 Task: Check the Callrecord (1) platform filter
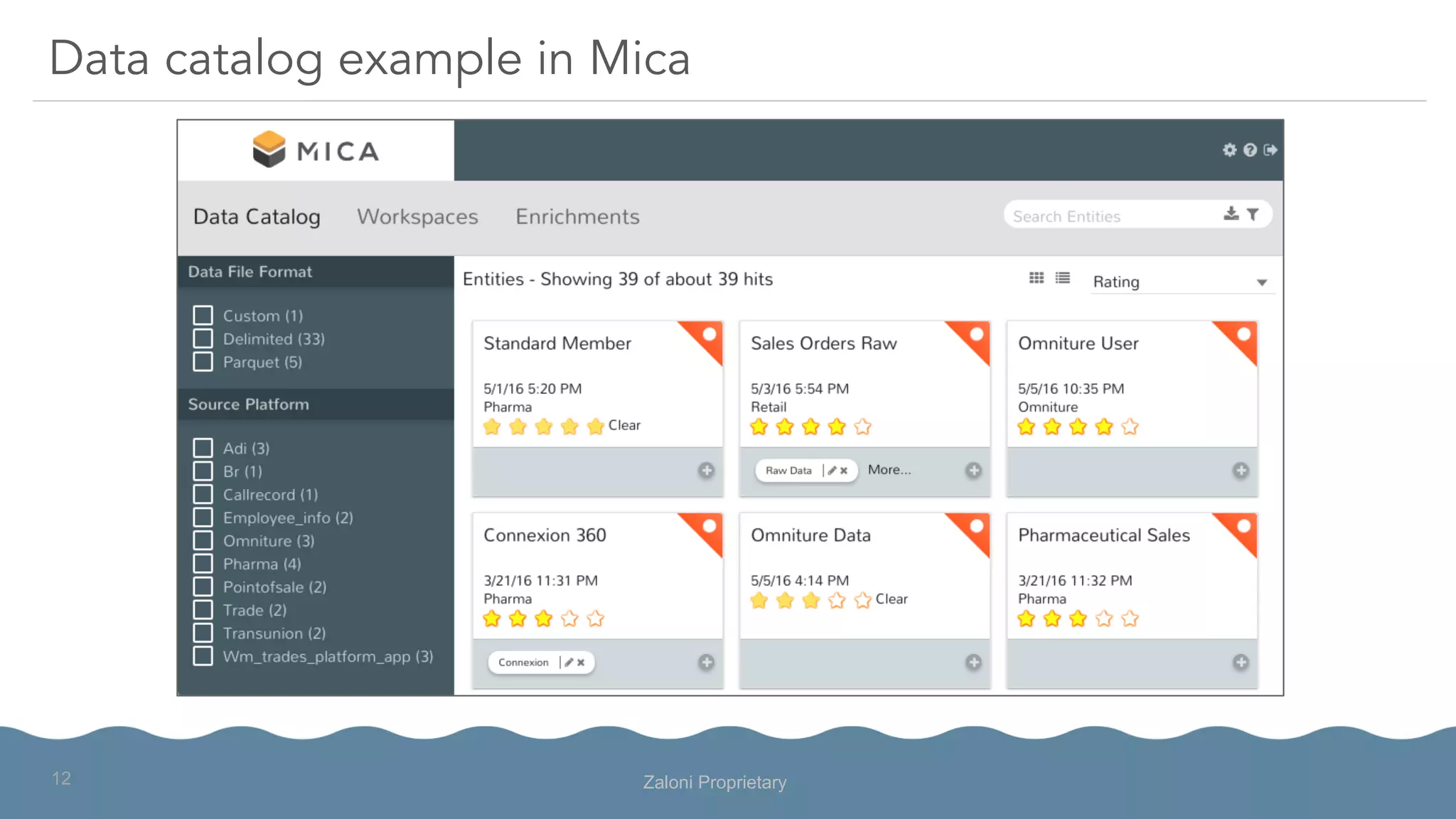[203, 494]
